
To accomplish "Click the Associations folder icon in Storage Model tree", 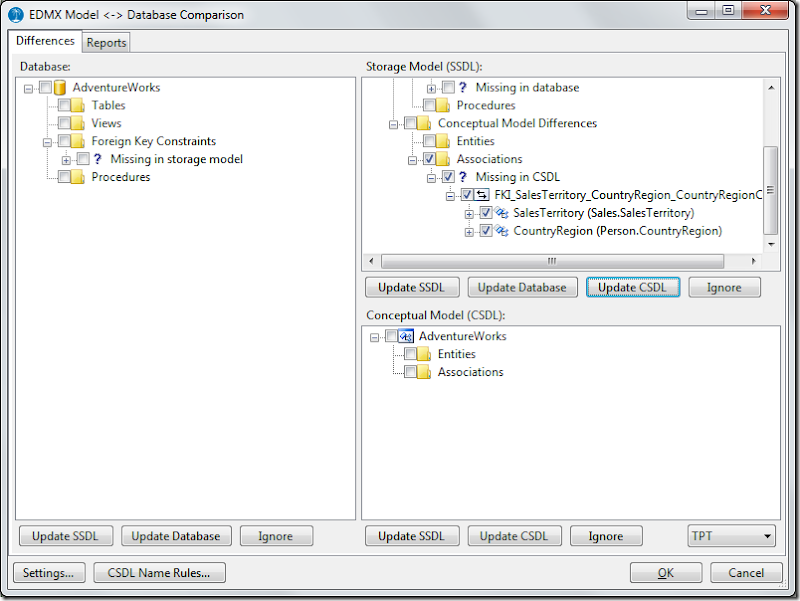I will (x=443, y=159).
